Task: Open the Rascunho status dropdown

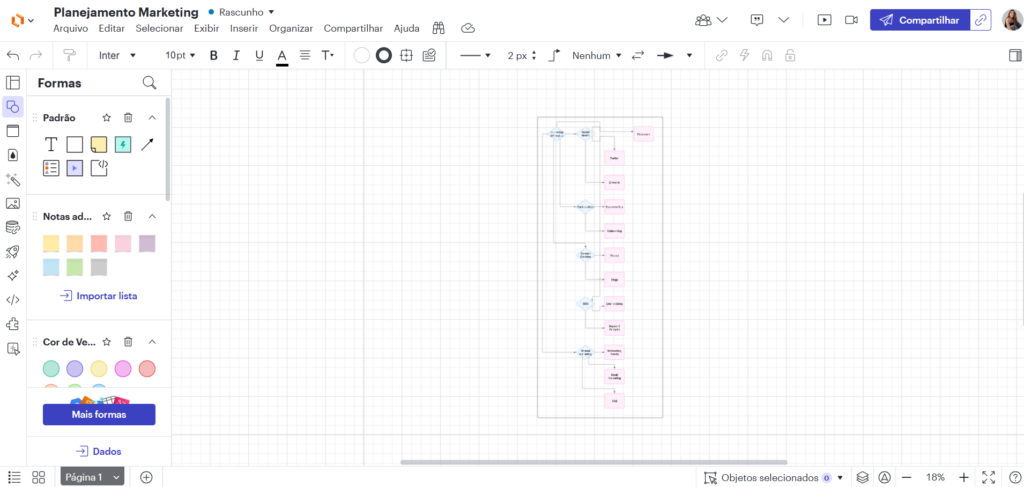Action: click(246, 12)
